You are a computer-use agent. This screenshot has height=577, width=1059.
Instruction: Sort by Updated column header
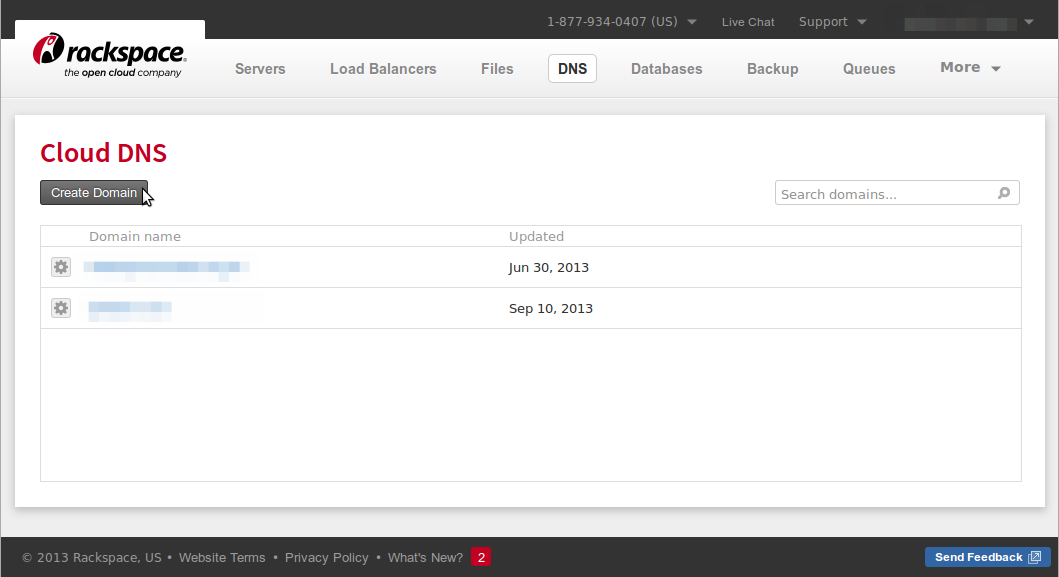[536, 236]
